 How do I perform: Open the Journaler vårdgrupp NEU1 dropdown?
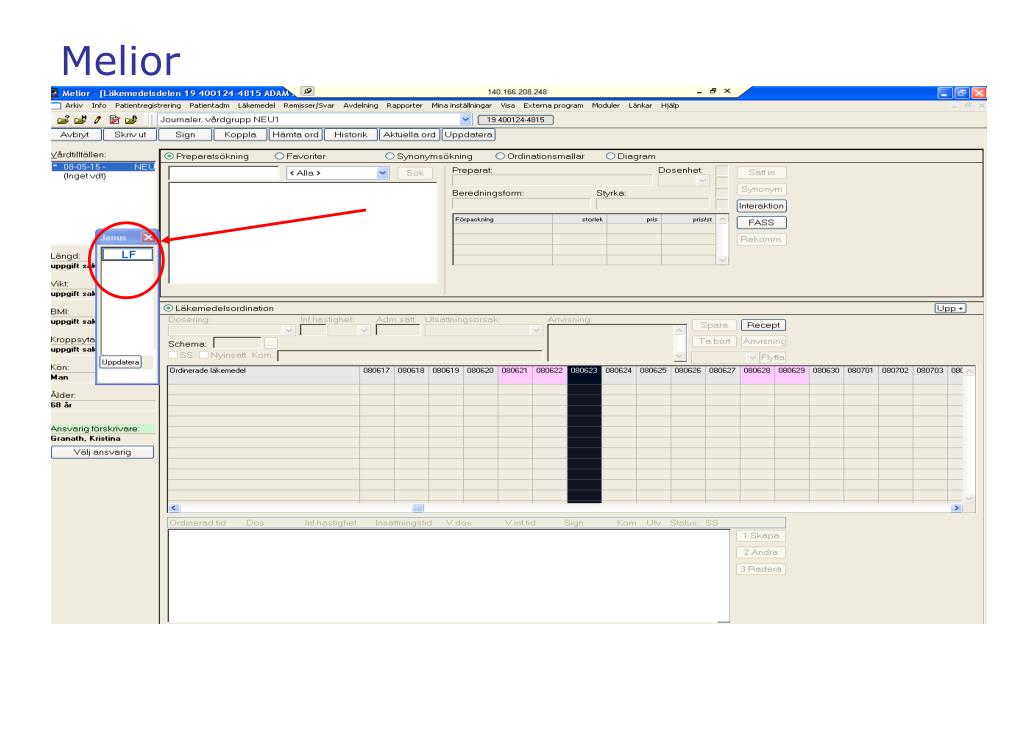[x=465, y=119]
